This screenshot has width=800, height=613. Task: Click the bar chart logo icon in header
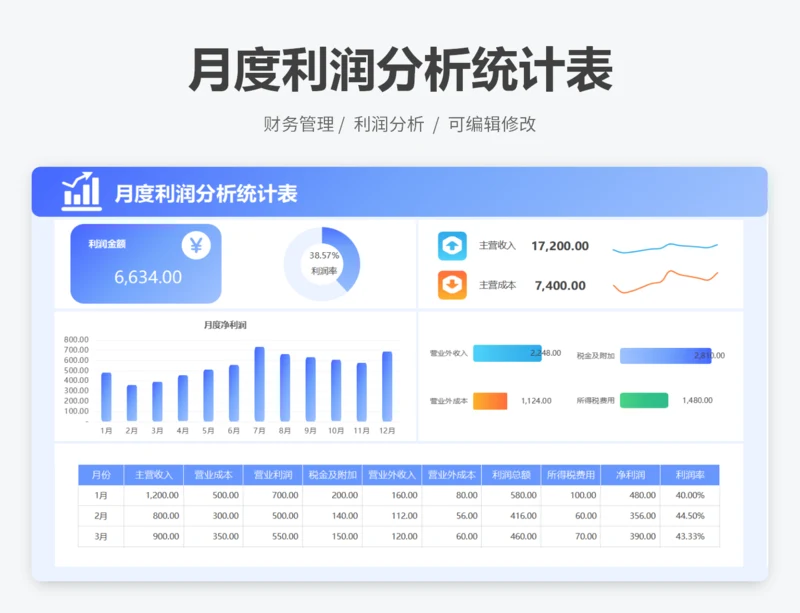[x=82, y=192]
